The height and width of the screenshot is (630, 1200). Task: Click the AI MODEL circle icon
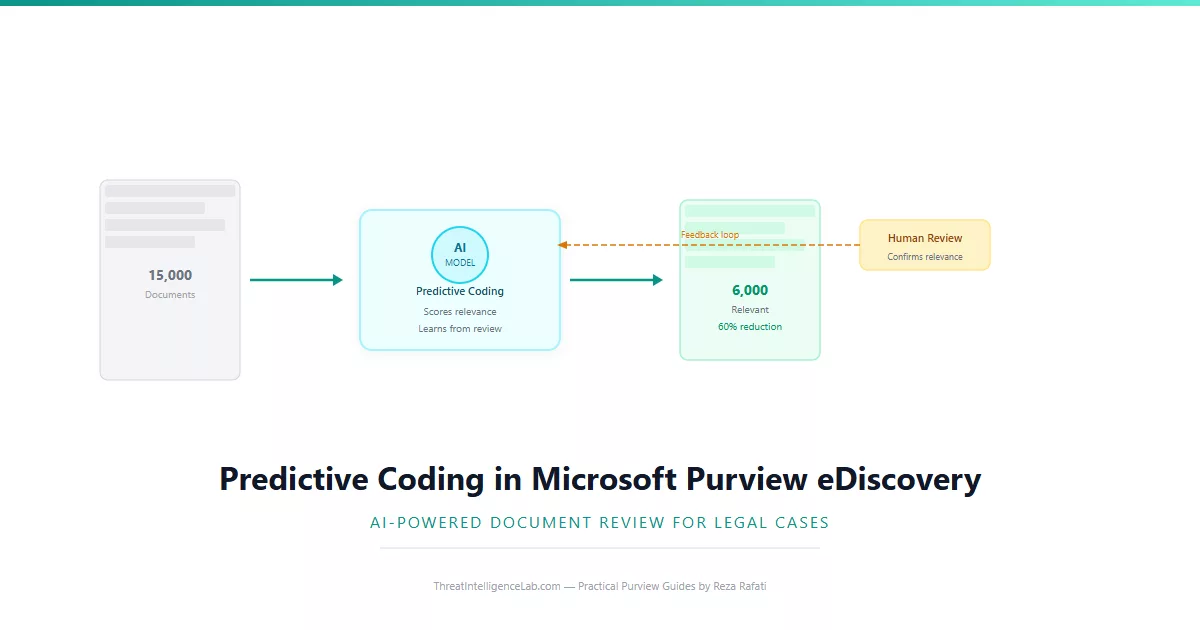click(x=460, y=254)
